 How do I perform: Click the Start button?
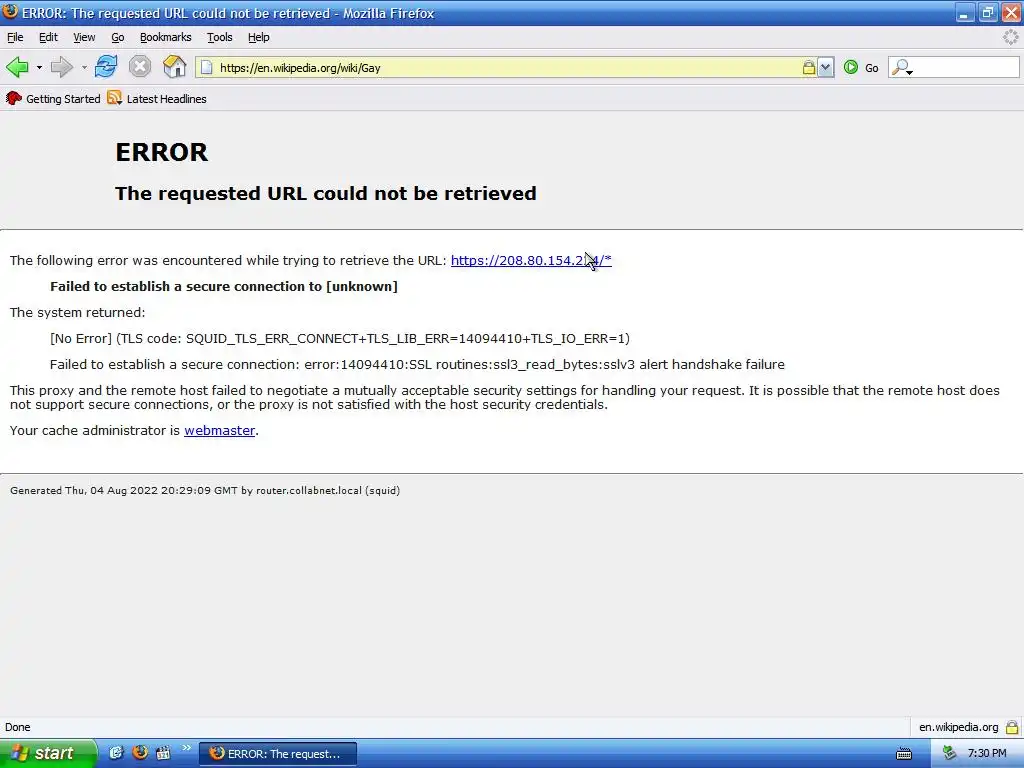(x=48, y=753)
